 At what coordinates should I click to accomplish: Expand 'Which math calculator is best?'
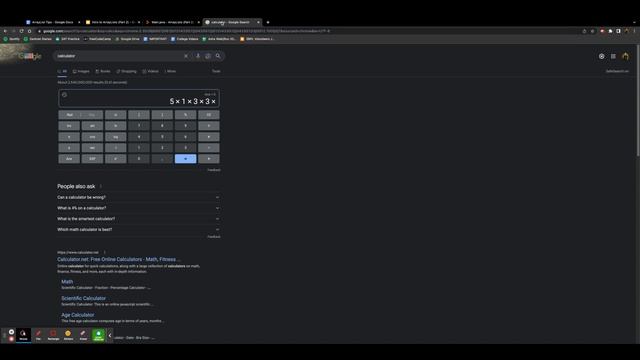point(138,229)
